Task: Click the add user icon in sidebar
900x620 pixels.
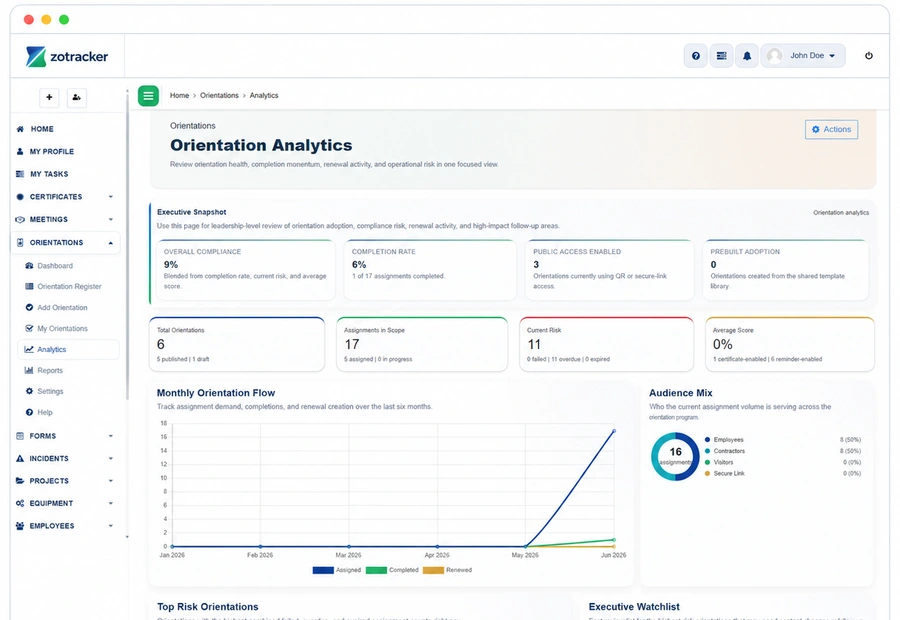Action: (x=76, y=97)
